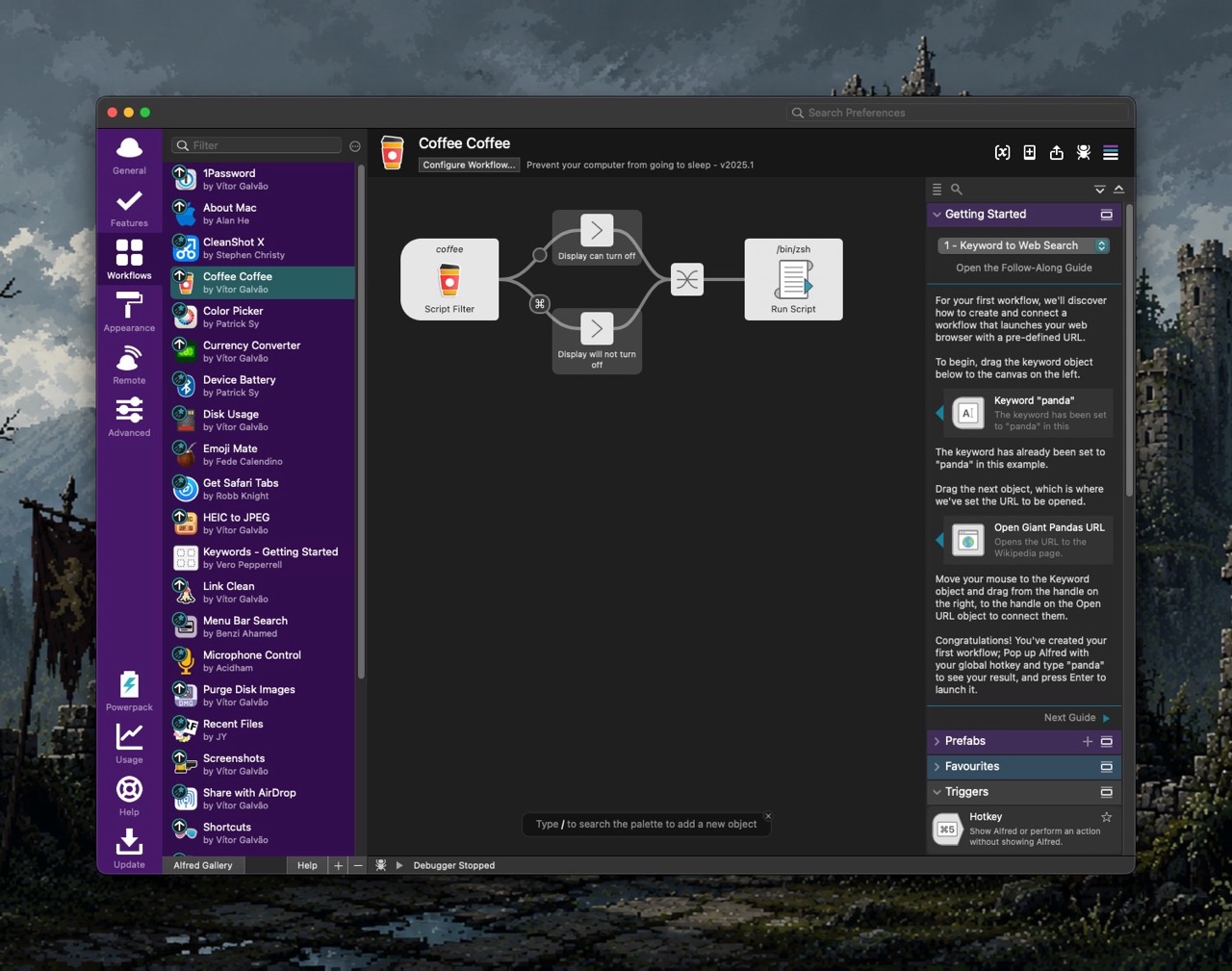
Task: Select the Share with AirDrop workflow
Action: tap(264, 799)
